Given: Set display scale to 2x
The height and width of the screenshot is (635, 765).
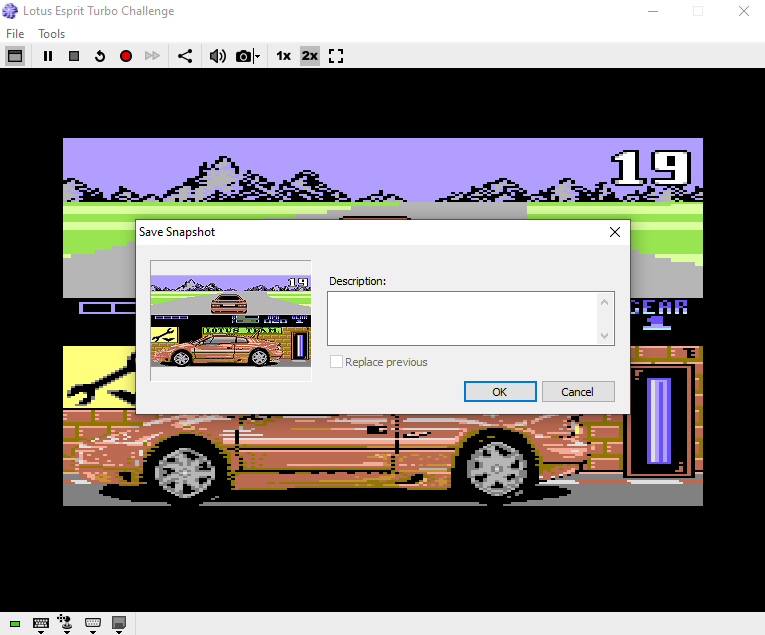Looking at the screenshot, I should (x=310, y=56).
